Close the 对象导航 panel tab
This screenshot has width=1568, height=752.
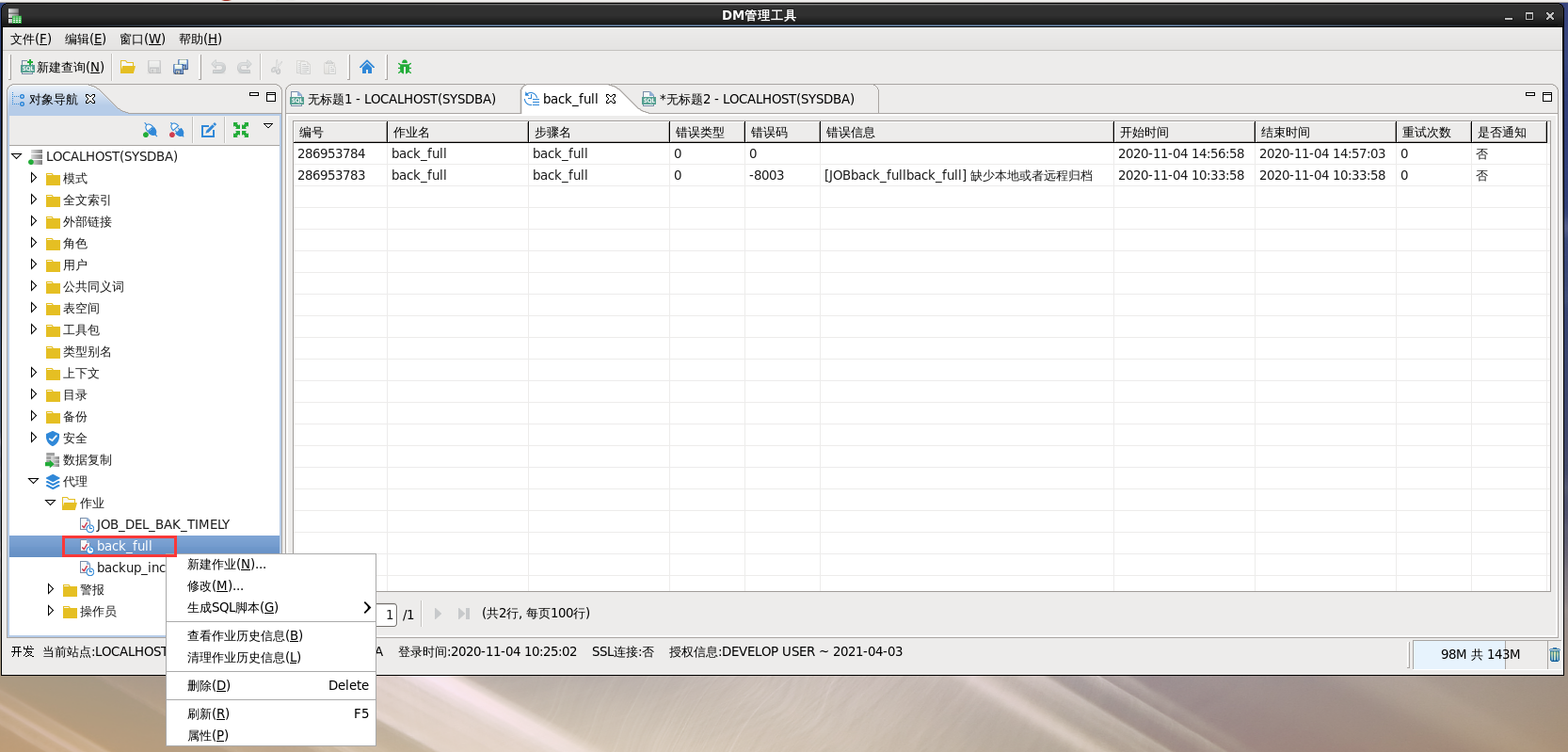pos(90,99)
